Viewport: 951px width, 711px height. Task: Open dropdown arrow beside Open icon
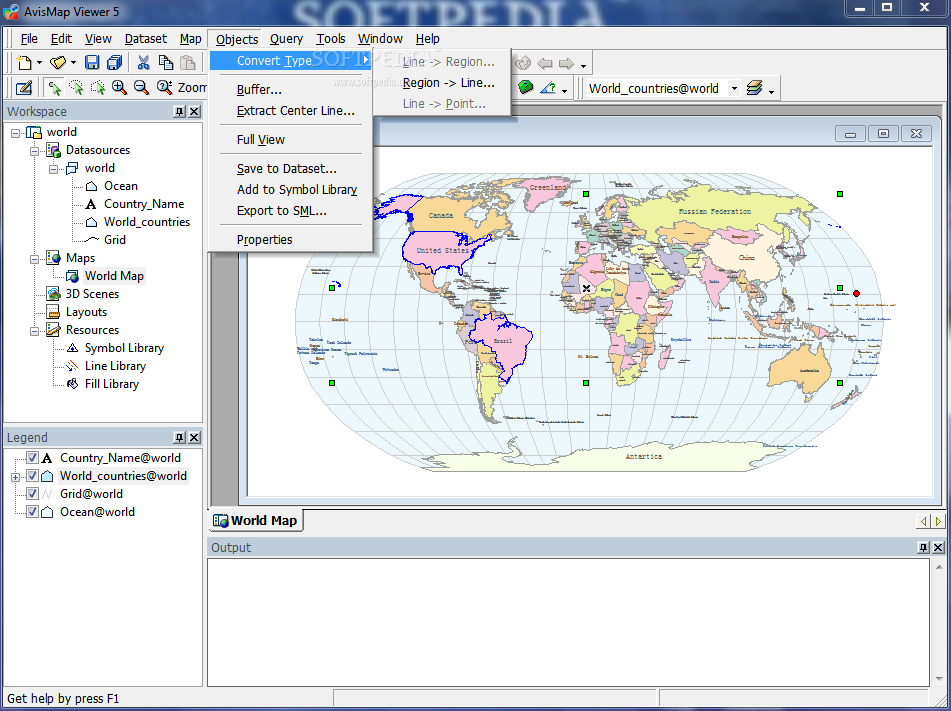73,63
